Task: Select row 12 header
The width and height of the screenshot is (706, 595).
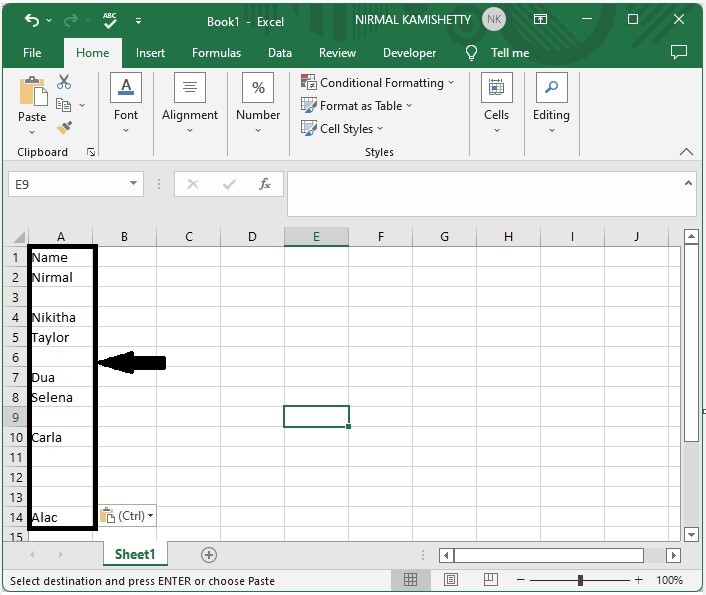Action: point(16,477)
